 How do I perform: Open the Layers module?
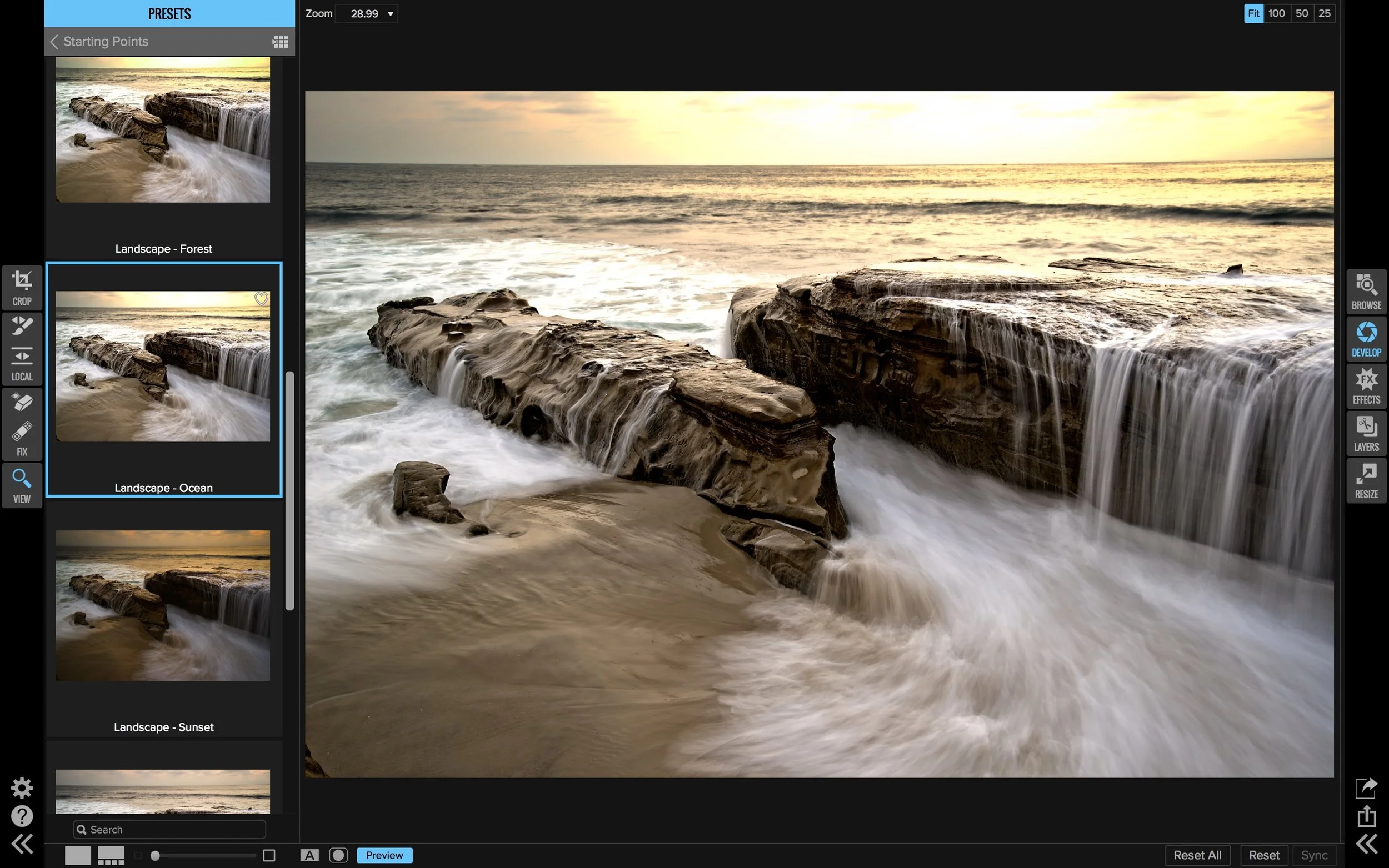[1366, 433]
